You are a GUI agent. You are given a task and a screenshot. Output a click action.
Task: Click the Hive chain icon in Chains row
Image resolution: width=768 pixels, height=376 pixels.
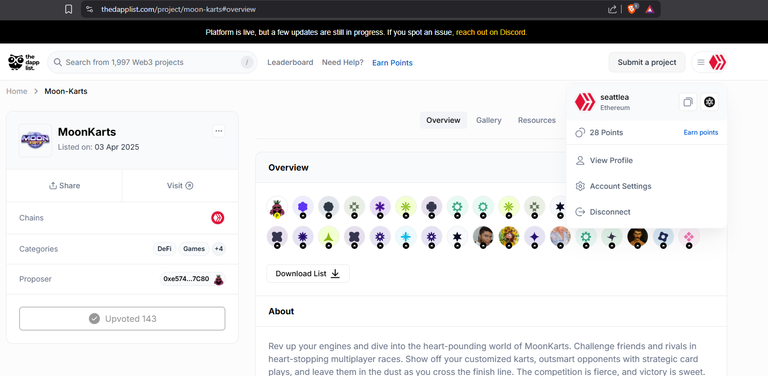coord(217,218)
